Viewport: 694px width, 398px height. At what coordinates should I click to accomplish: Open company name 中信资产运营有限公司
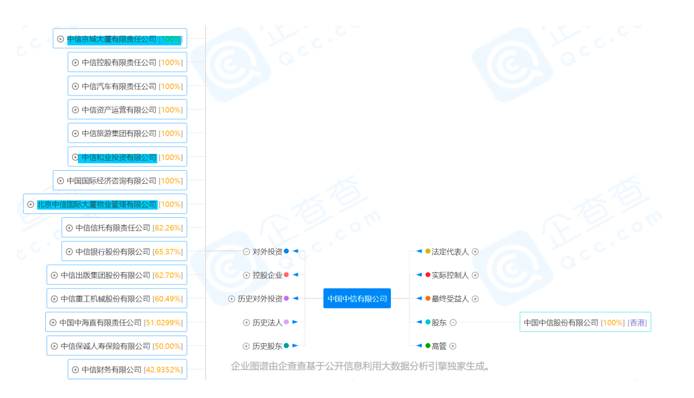click(x=119, y=110)
